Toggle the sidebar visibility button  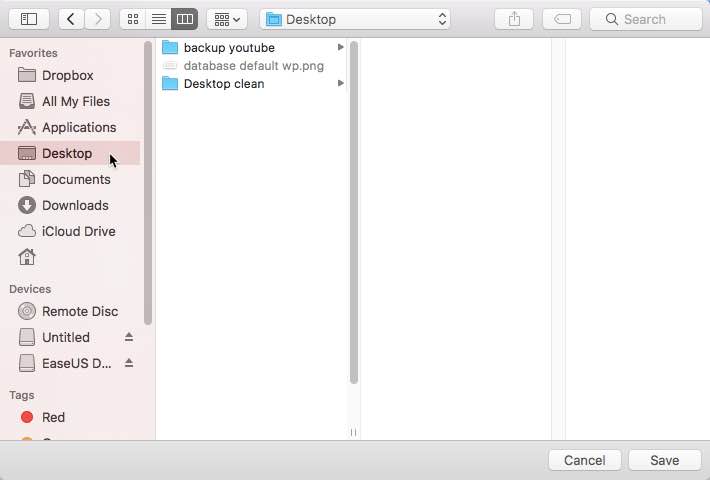coord(29,19)
